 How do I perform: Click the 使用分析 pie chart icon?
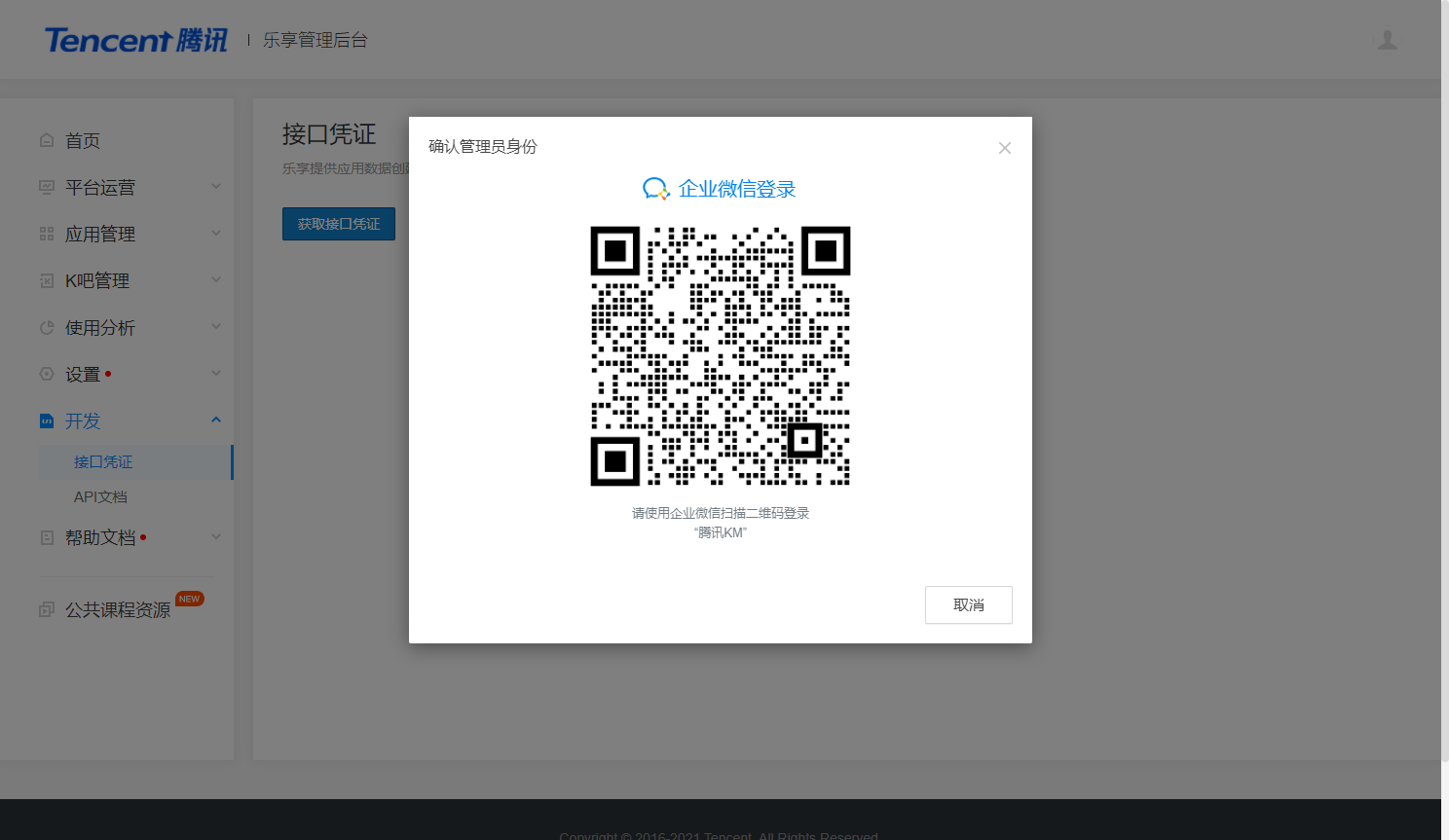tap(47, 327)
